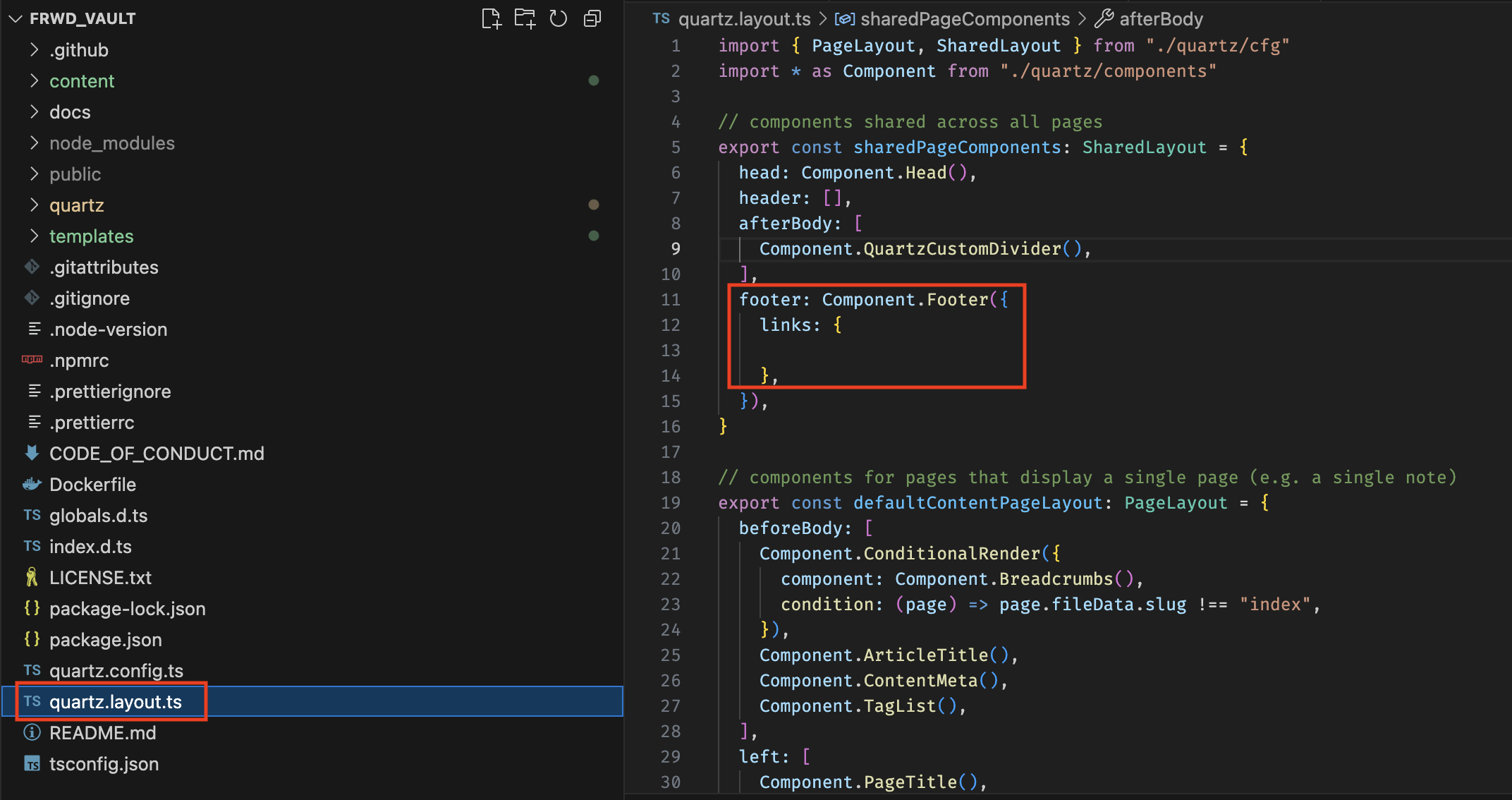
Task: Click line number 13 in the gutter
Action: click(x=671, y=351)
